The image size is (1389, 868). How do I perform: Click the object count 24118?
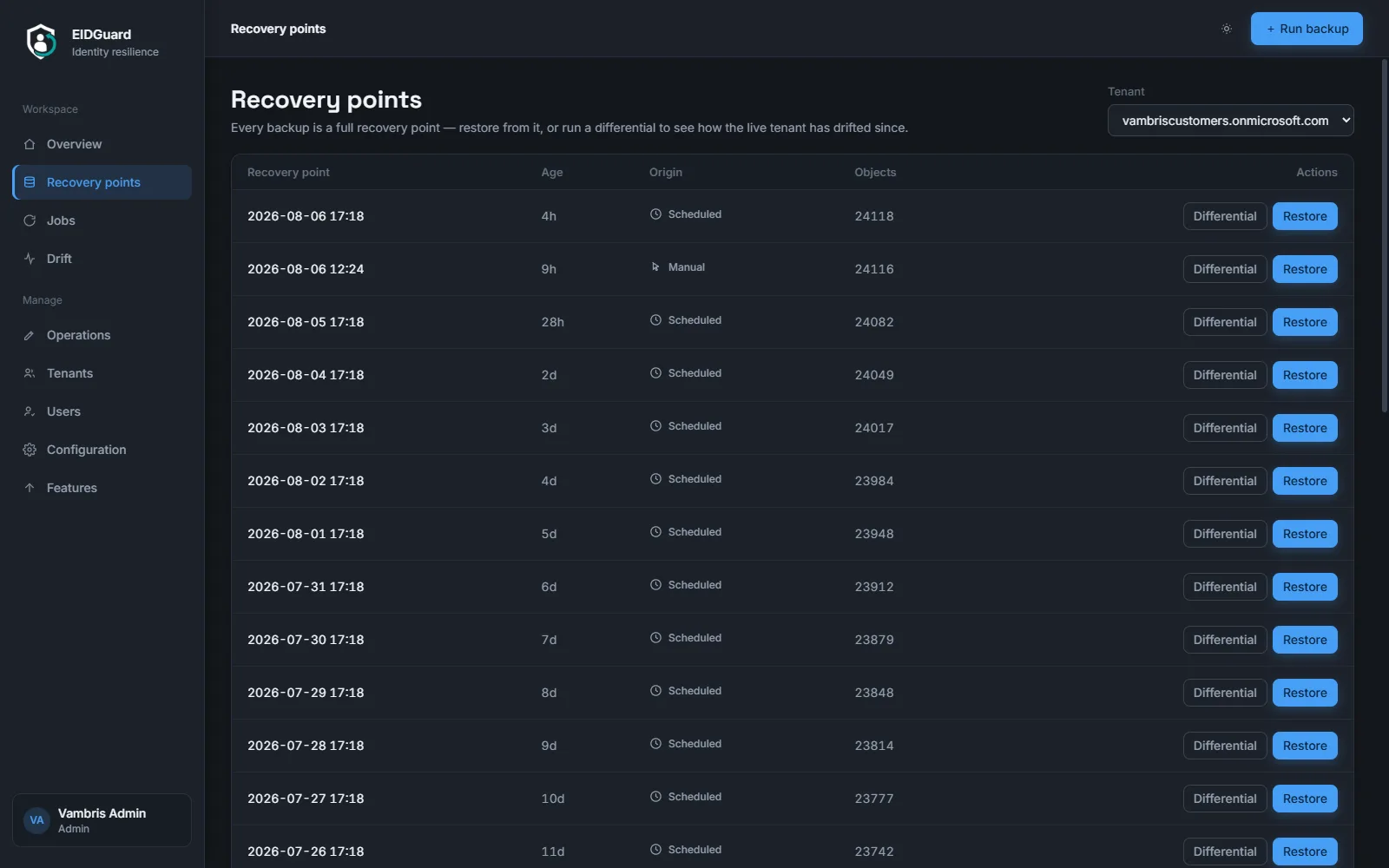click(874, 216)
